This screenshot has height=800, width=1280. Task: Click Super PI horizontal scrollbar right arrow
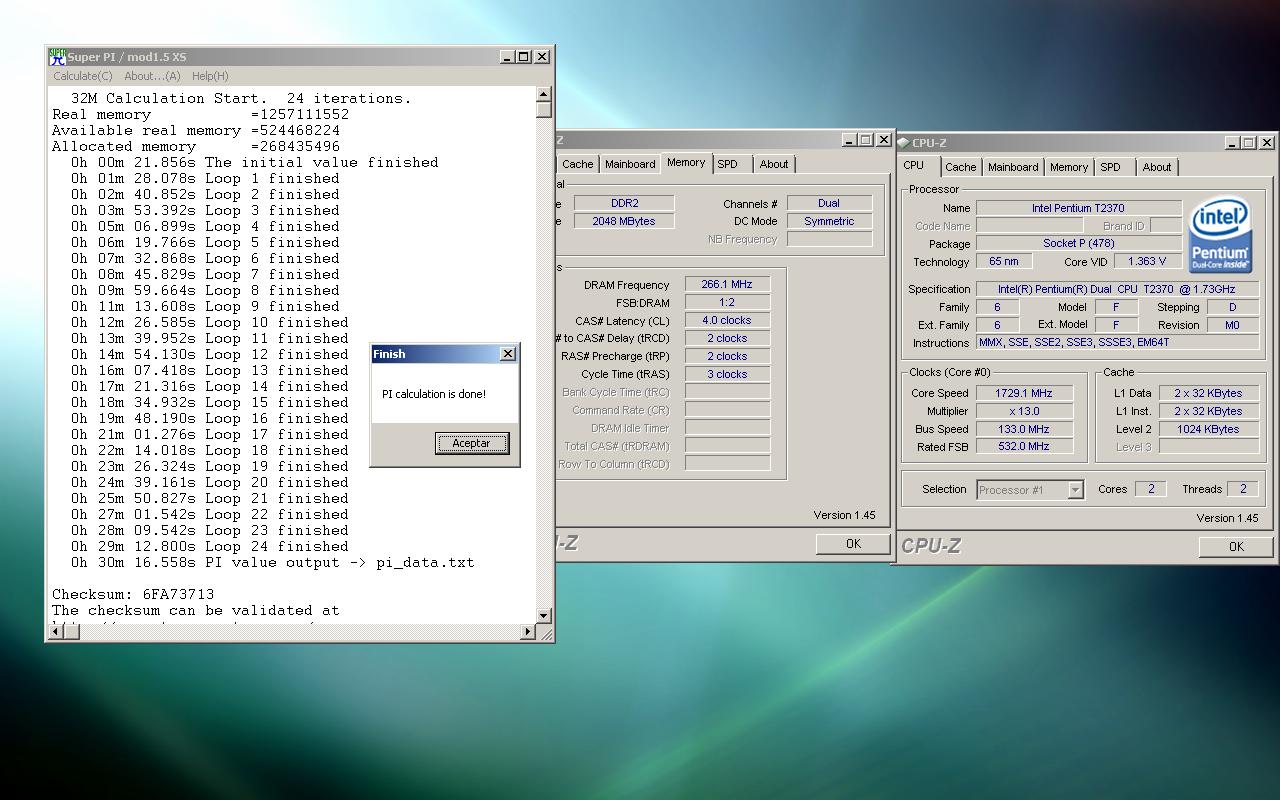(528, 631)
